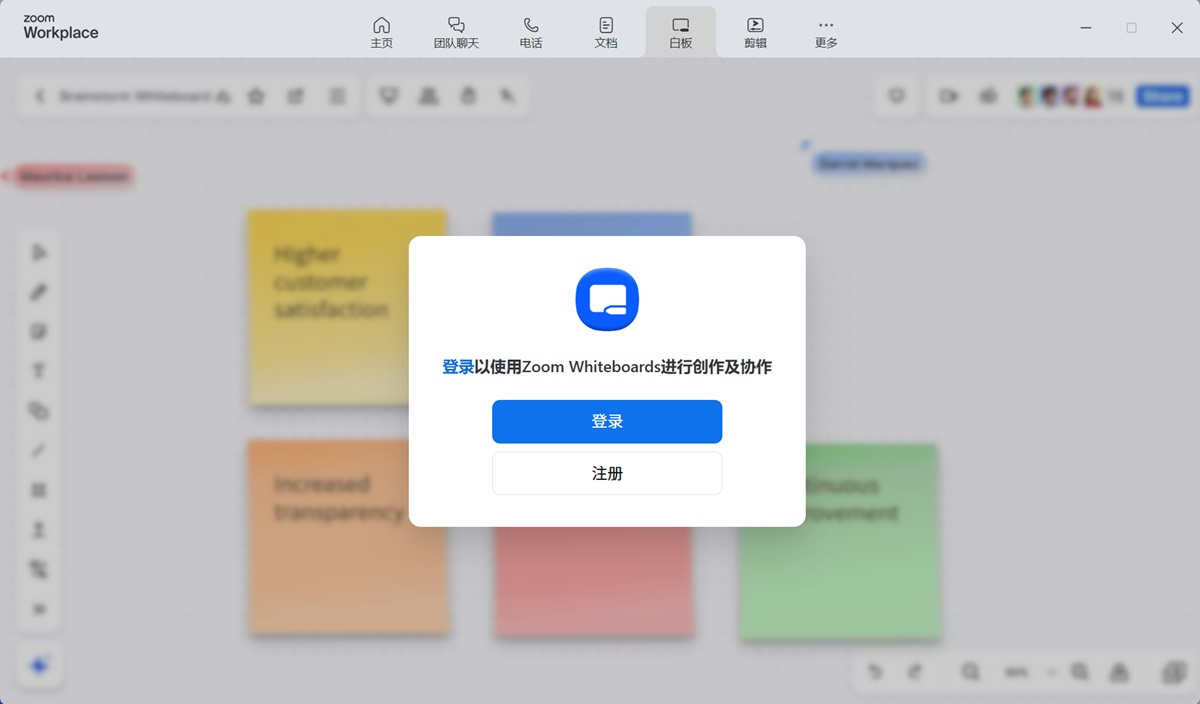Select the Text tool in the sidebar
This screenshot has height=704, width=1200.
click(x=39, y=370)
